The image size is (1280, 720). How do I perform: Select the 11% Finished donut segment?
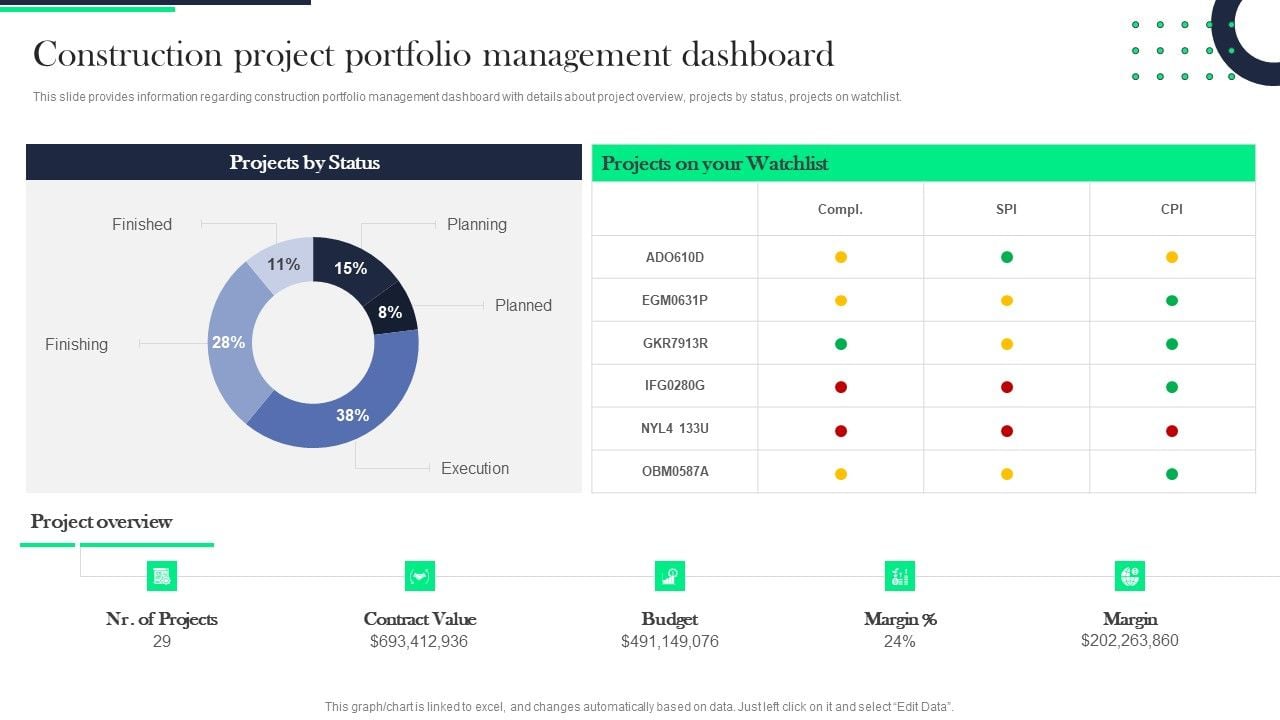283,264
